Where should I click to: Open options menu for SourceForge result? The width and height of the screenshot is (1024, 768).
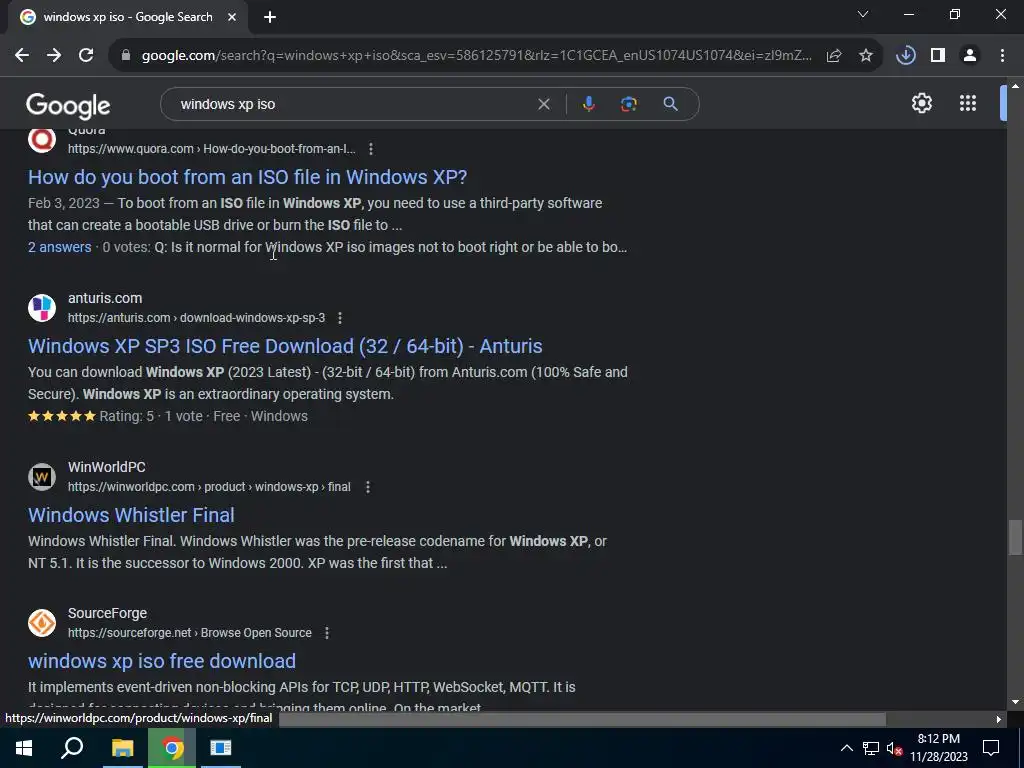[x=327, y=633]
